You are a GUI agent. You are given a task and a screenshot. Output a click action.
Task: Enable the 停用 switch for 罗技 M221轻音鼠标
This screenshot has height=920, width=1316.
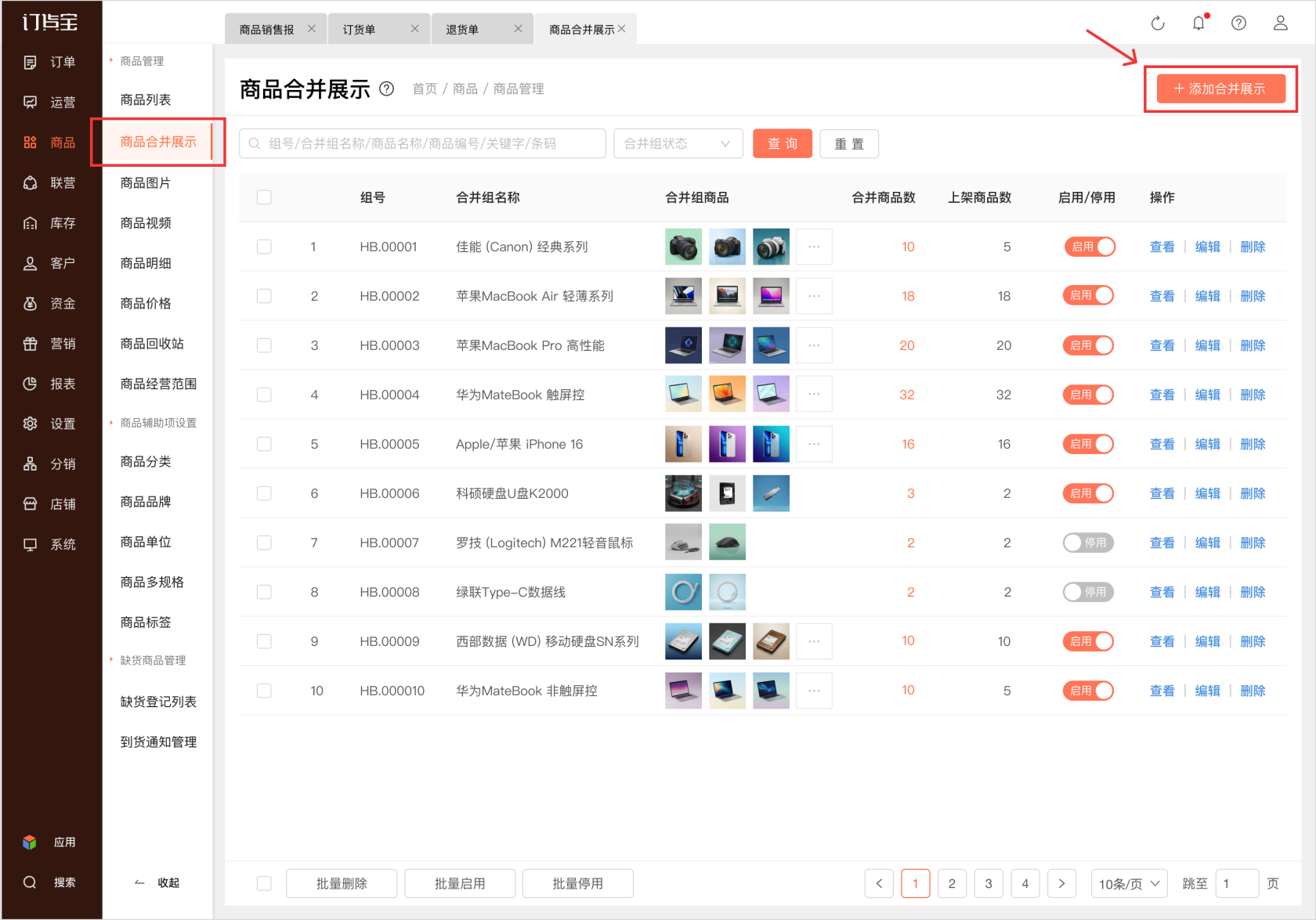click(x=1089, y=543)
